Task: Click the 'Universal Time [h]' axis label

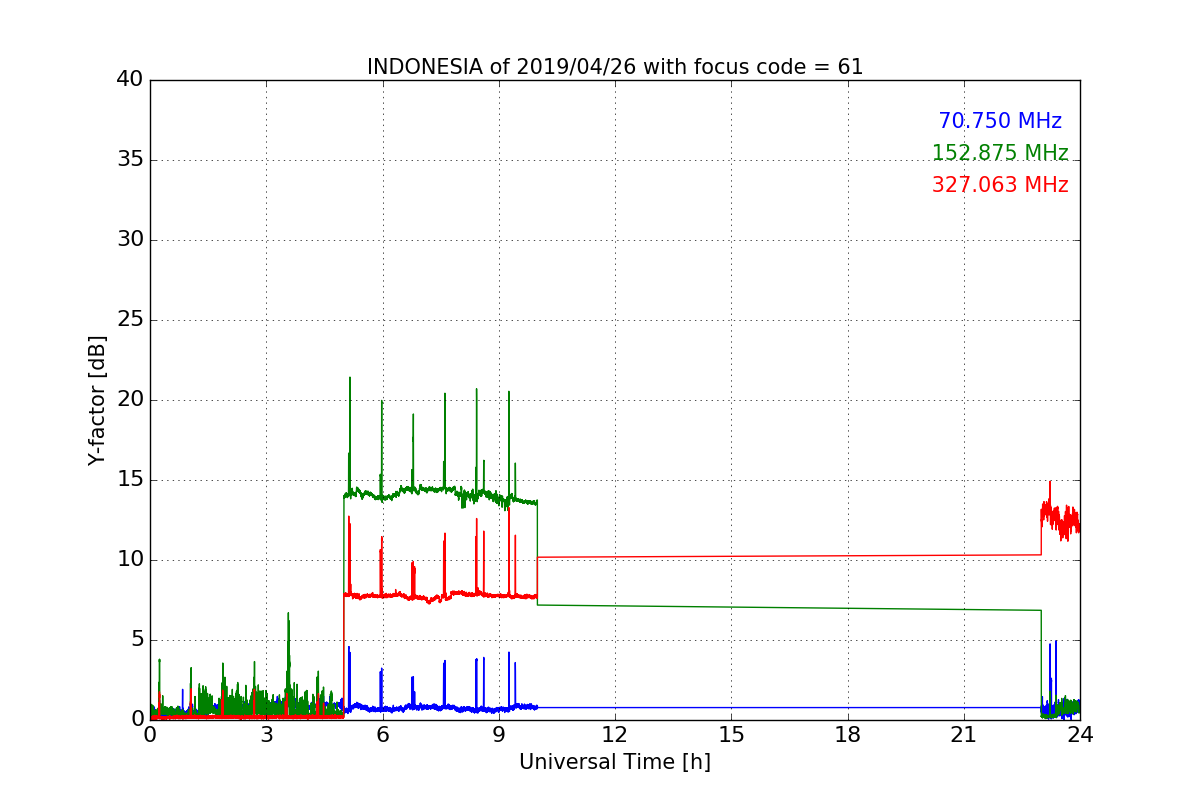Action: point(615,762)
